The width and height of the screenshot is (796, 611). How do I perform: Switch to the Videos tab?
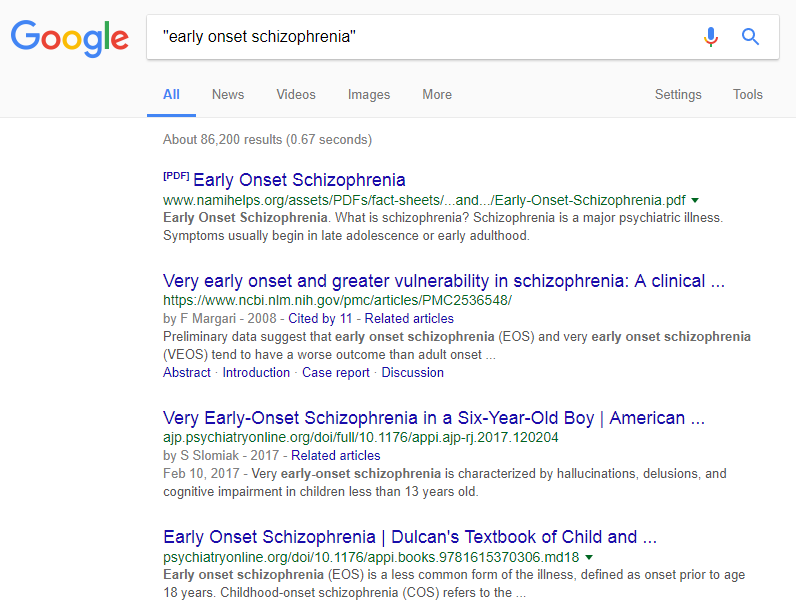click(x=296, y=95)
